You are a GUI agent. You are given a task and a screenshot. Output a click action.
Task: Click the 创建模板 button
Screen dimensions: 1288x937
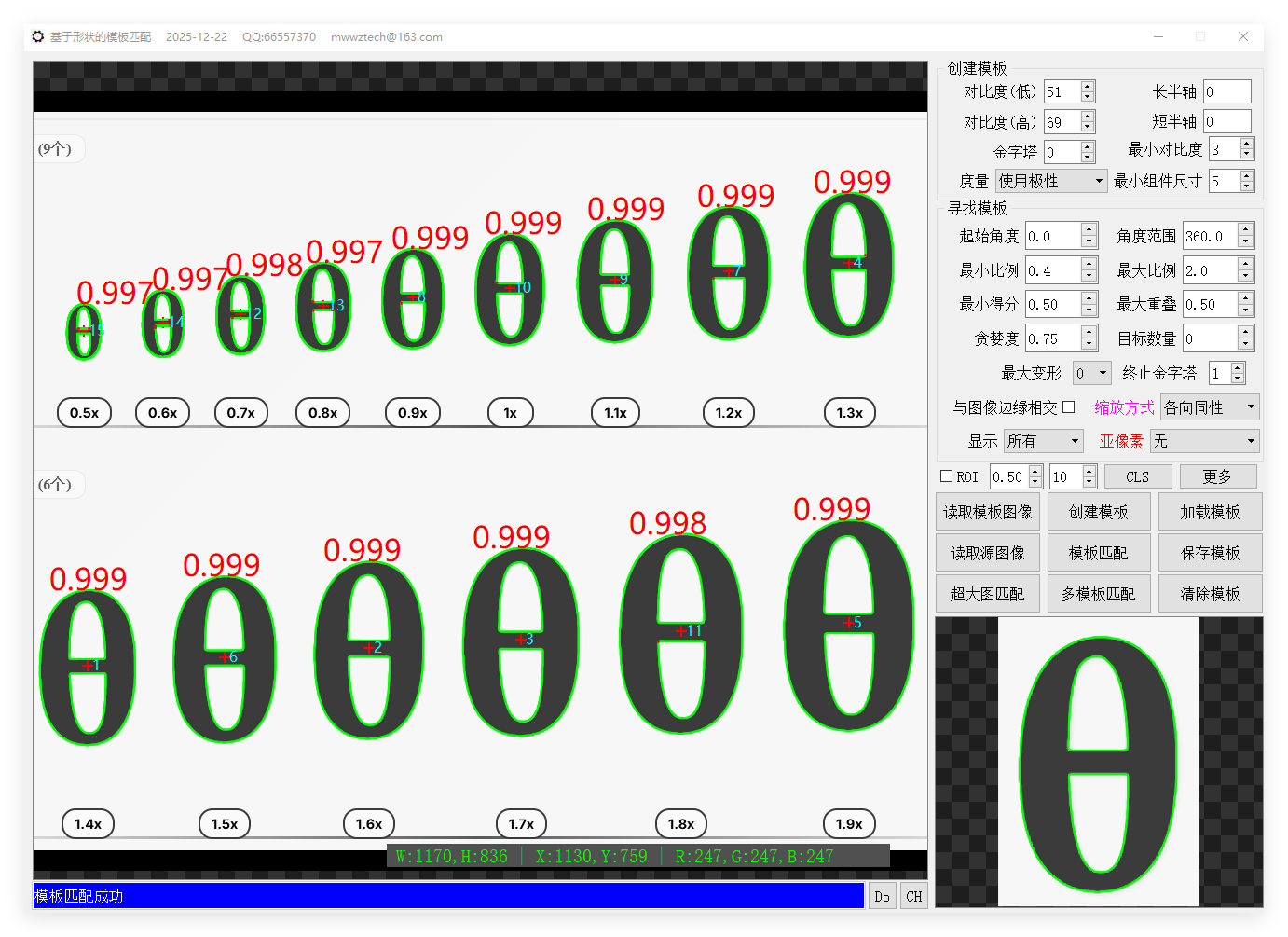click(x=1098, y=512)
